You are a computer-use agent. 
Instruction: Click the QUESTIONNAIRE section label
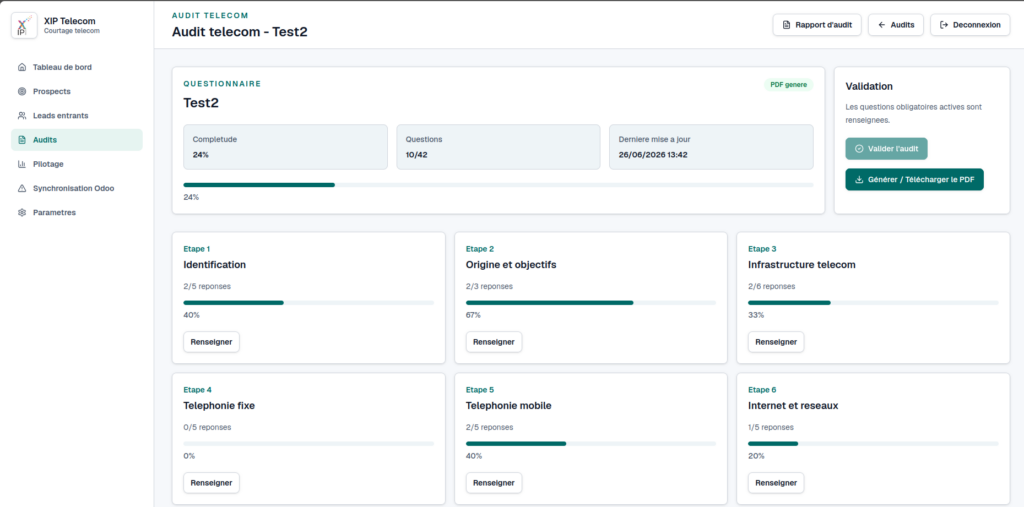[222, 84]
